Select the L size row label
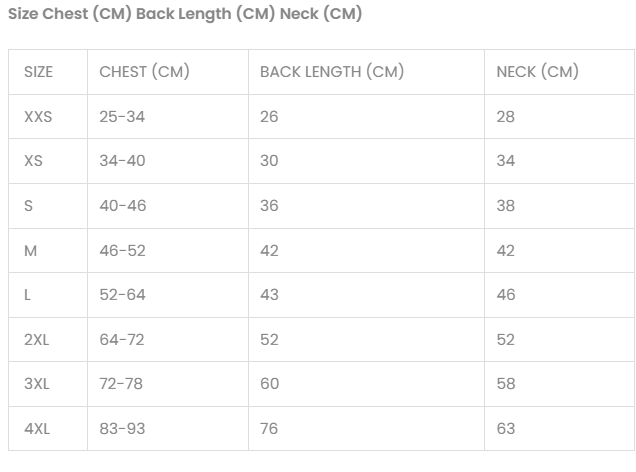636x472 pixels. (x=28, y=295)
